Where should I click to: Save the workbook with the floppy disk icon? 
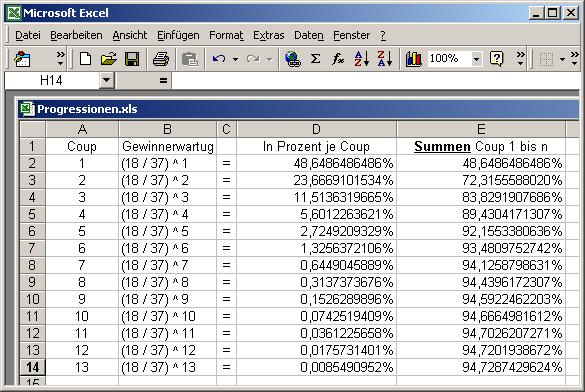coord(132,59)
